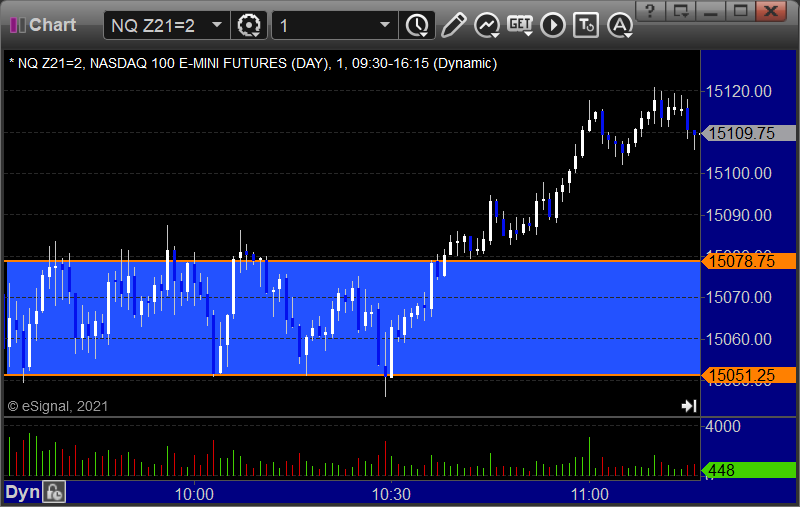Open the studies chart-line icon
The width and height of the screenshot is (800, 507).
coord(487,25)
